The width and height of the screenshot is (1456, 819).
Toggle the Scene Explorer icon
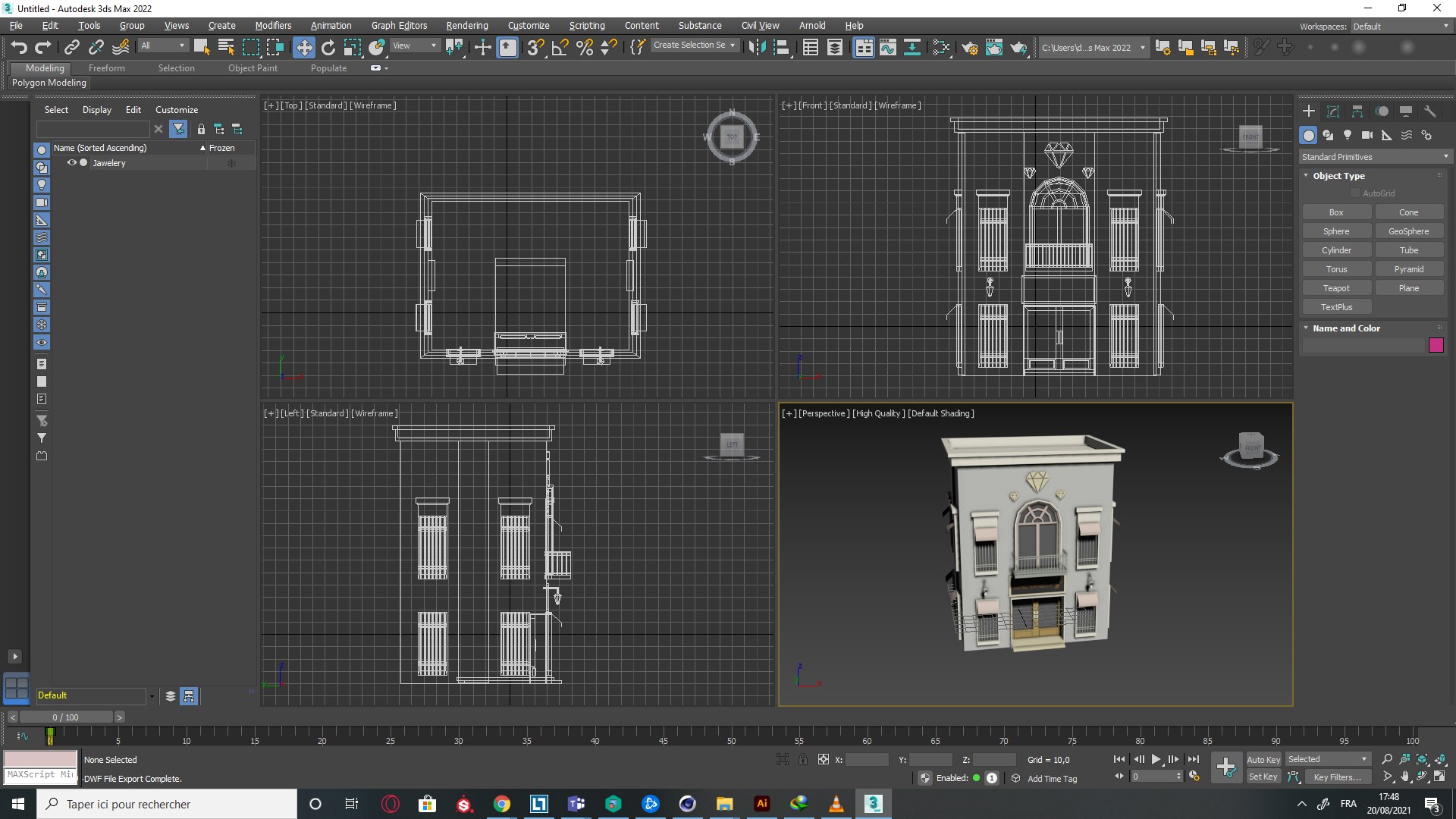coord(810,47)
